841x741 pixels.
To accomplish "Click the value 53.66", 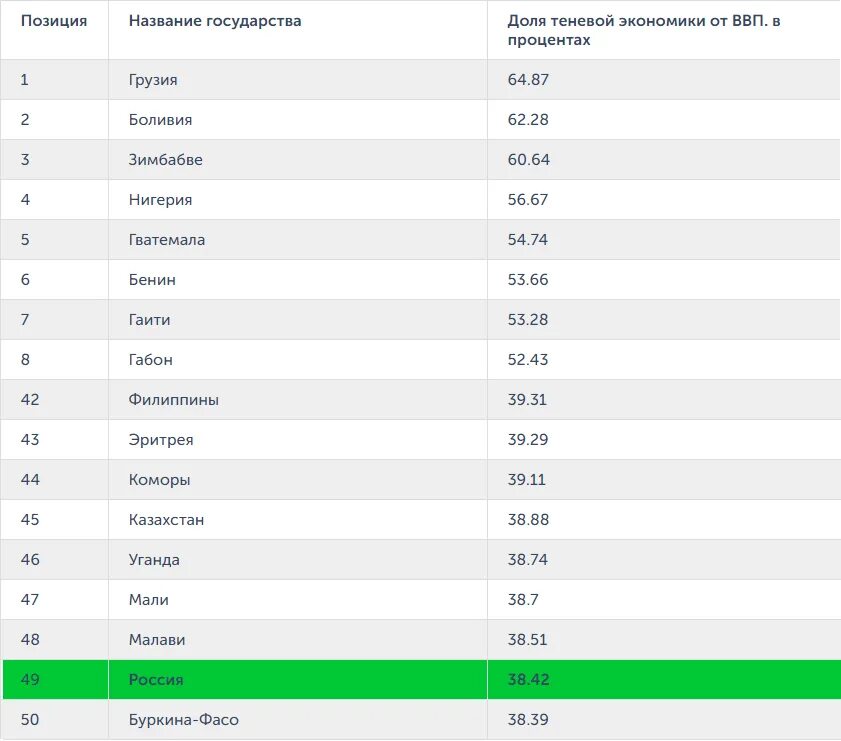I will pos(528,280).
